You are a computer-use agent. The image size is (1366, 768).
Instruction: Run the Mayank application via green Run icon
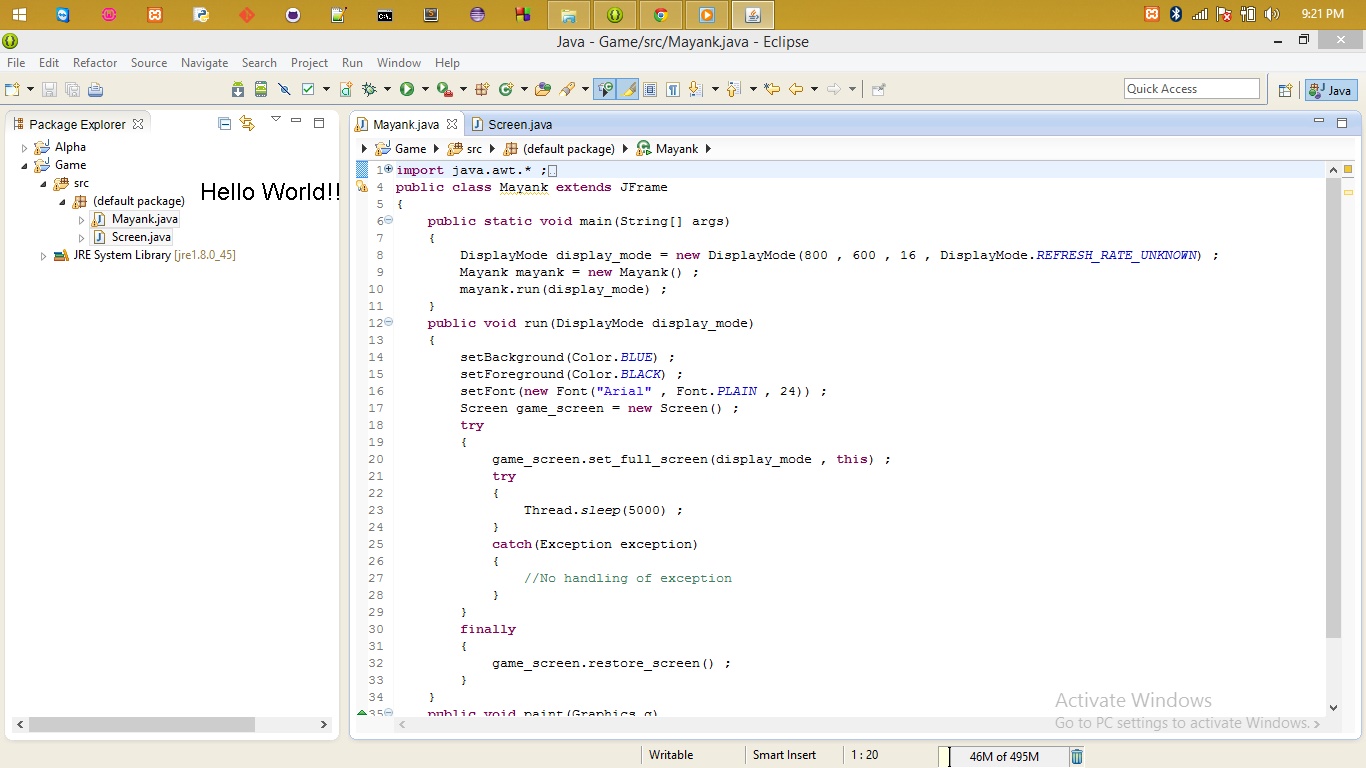click(408, 89)
